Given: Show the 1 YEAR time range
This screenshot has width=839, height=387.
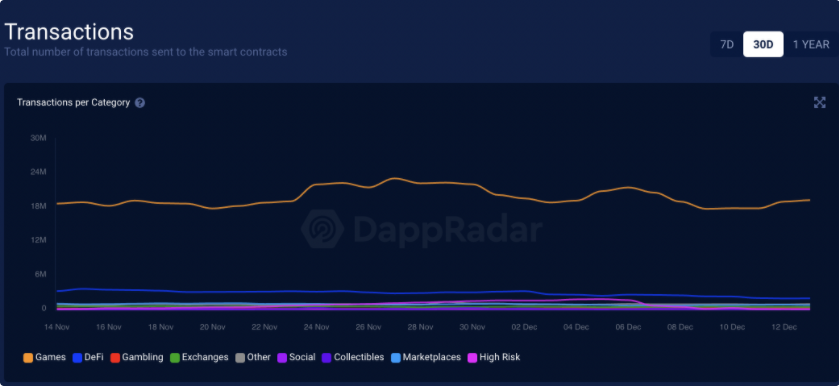Looking at the screenshot, I should (811, 44).
